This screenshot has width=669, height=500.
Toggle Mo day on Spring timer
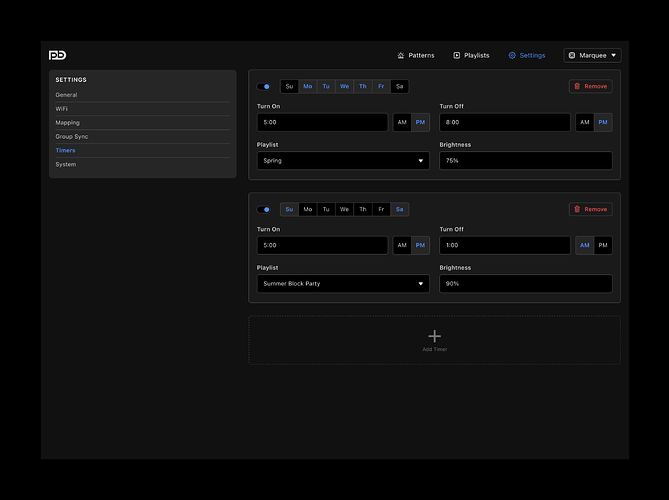click(x=308, y=86)
